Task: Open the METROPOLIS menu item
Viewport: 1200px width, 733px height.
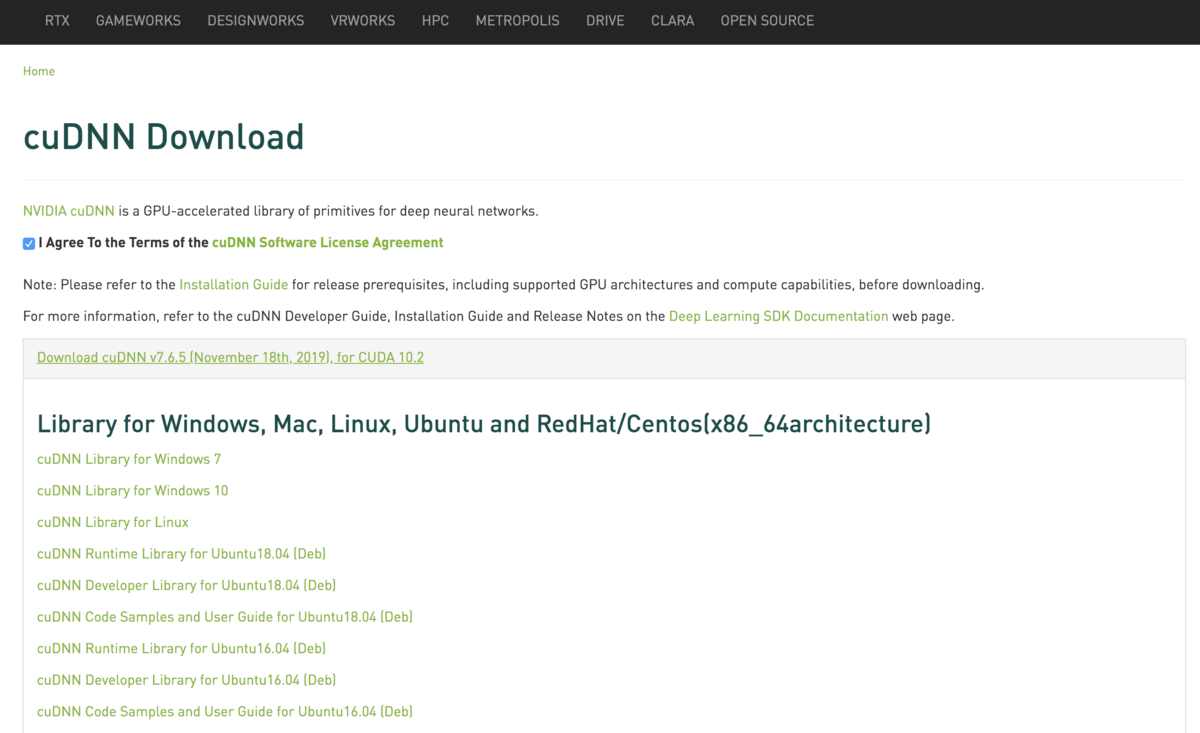Action: click(x=518, y=20)
